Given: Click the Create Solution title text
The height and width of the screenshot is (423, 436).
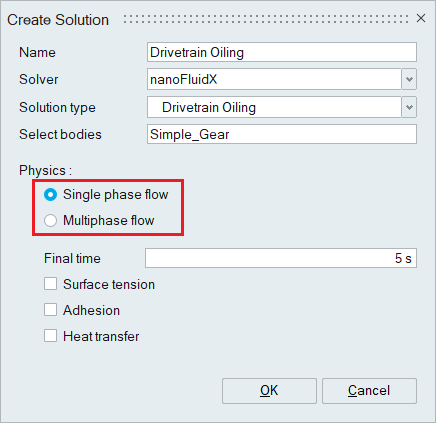Looking at the screenshot, I should point(58,20).
